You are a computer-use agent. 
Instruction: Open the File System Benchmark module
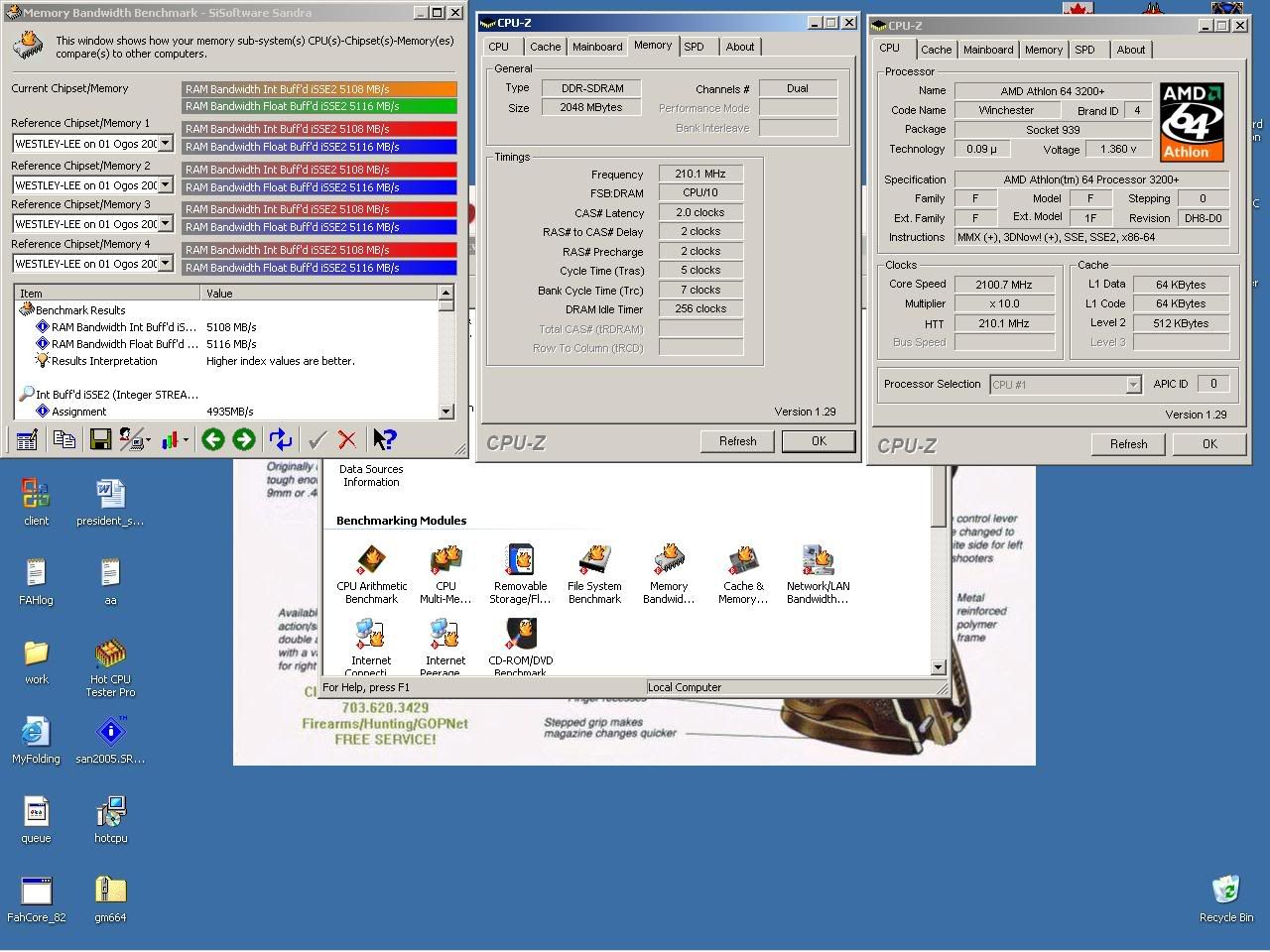[593, 565]
